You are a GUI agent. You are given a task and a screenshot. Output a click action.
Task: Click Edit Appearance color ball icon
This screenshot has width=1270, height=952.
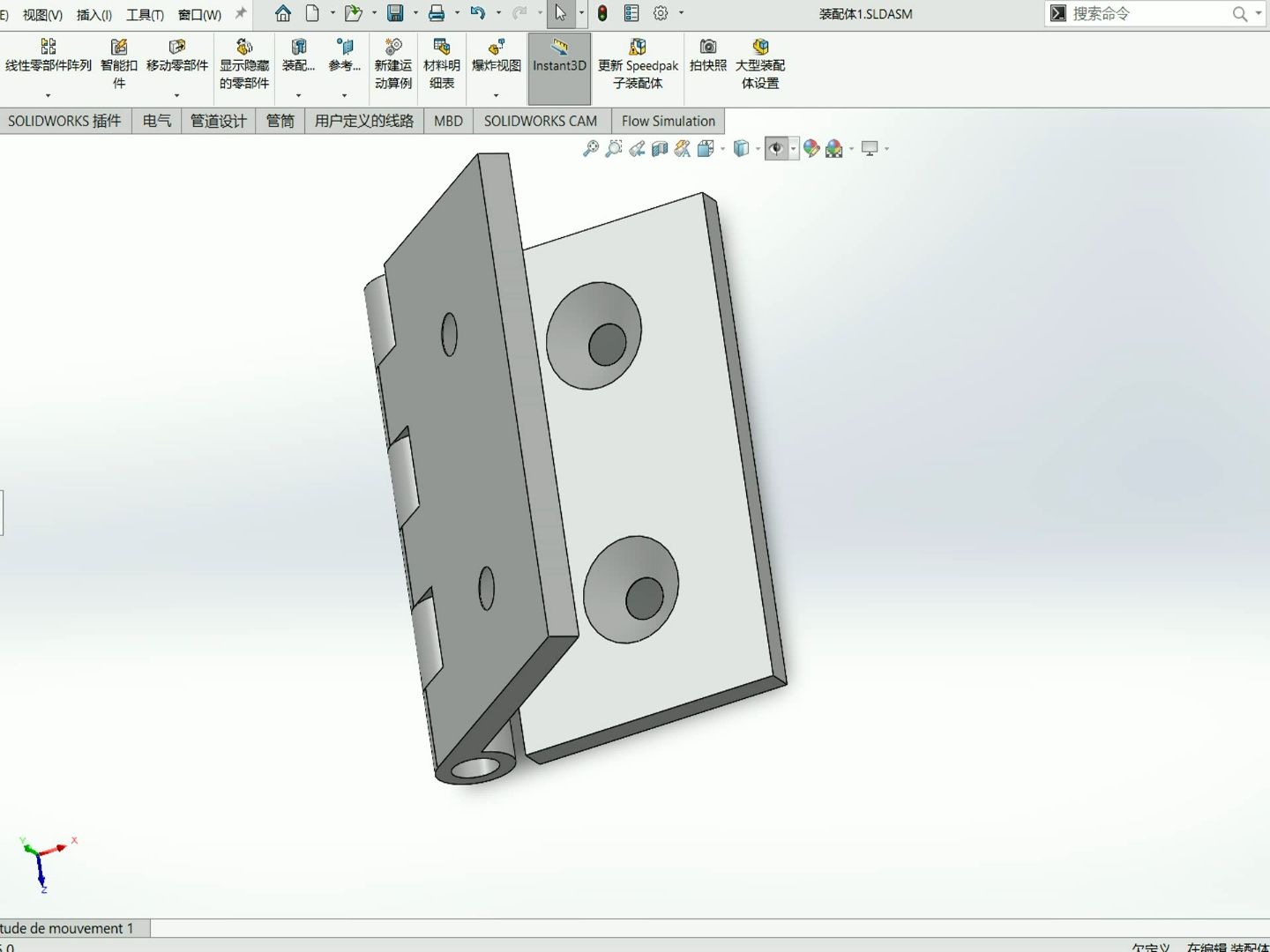tap(811, 149)
